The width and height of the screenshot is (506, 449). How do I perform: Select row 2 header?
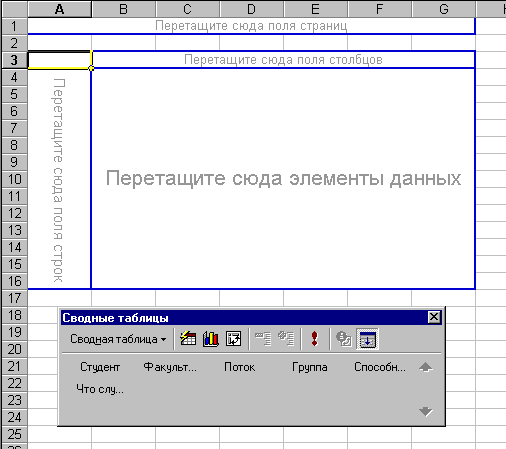pyautogui.click(x=14, y=43)
